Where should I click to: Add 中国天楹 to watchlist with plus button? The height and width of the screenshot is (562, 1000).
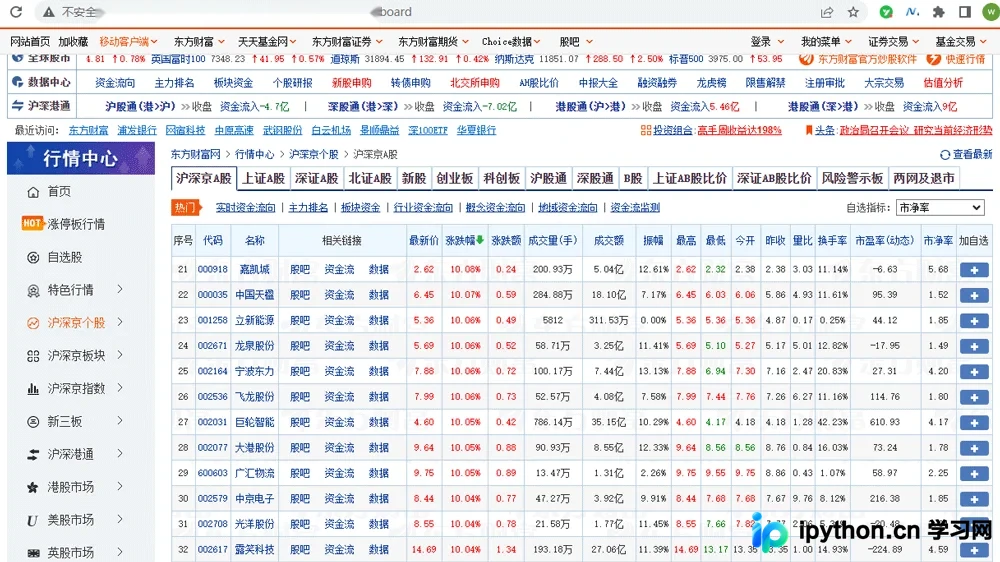tap(974, 295)
